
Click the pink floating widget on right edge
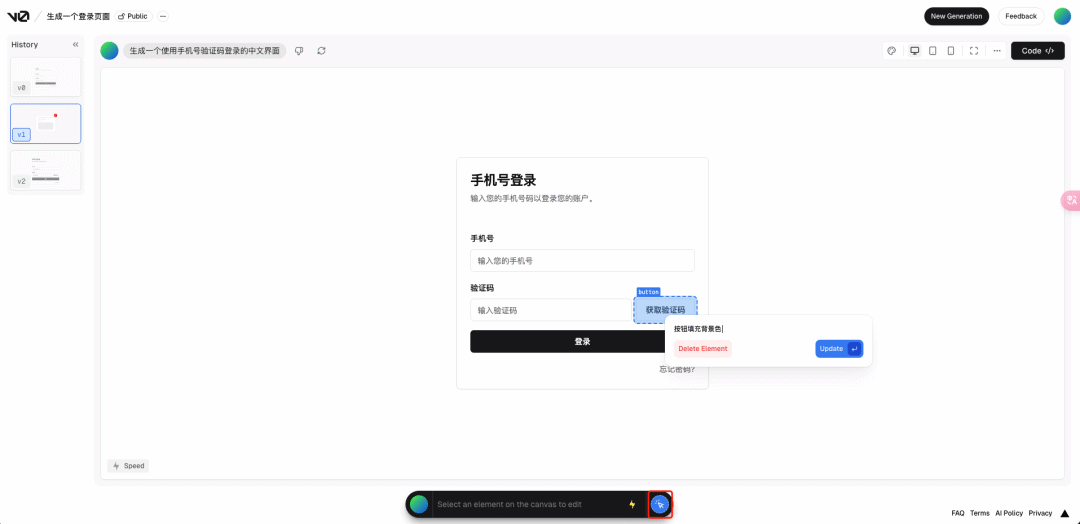point(1070,200)
